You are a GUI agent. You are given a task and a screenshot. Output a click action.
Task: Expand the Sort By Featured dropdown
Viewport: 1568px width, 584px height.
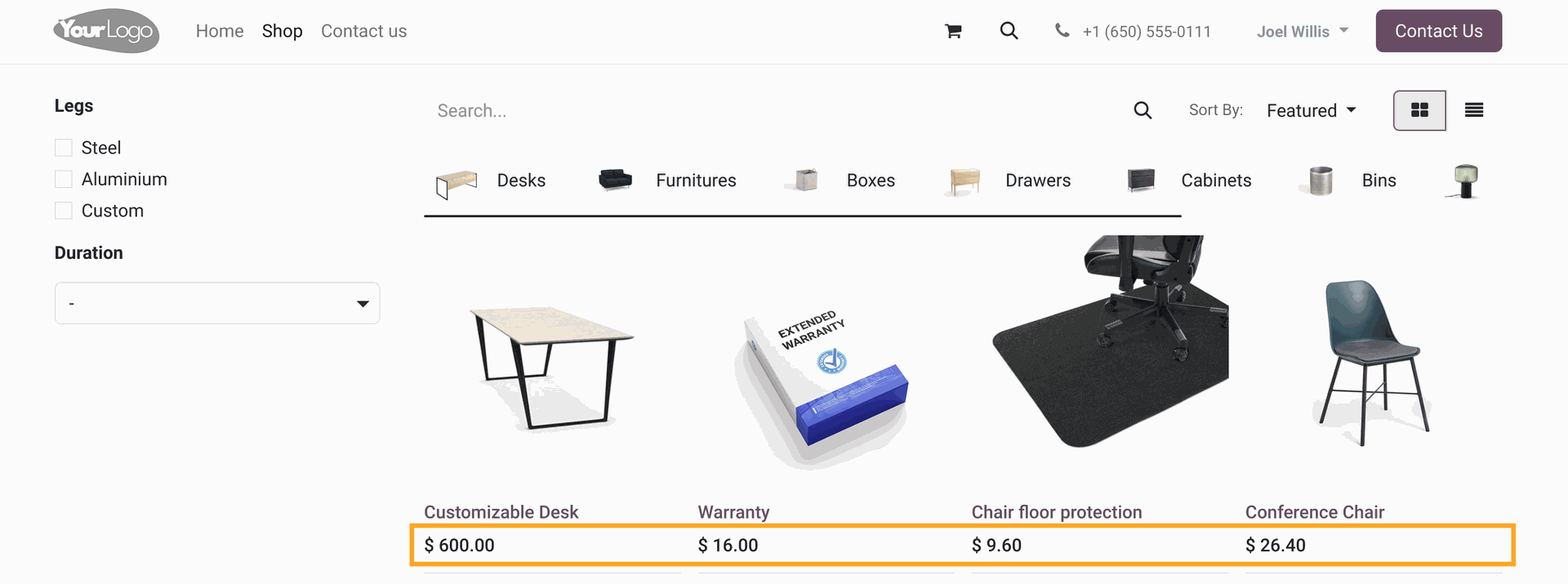coord(1311,110)
